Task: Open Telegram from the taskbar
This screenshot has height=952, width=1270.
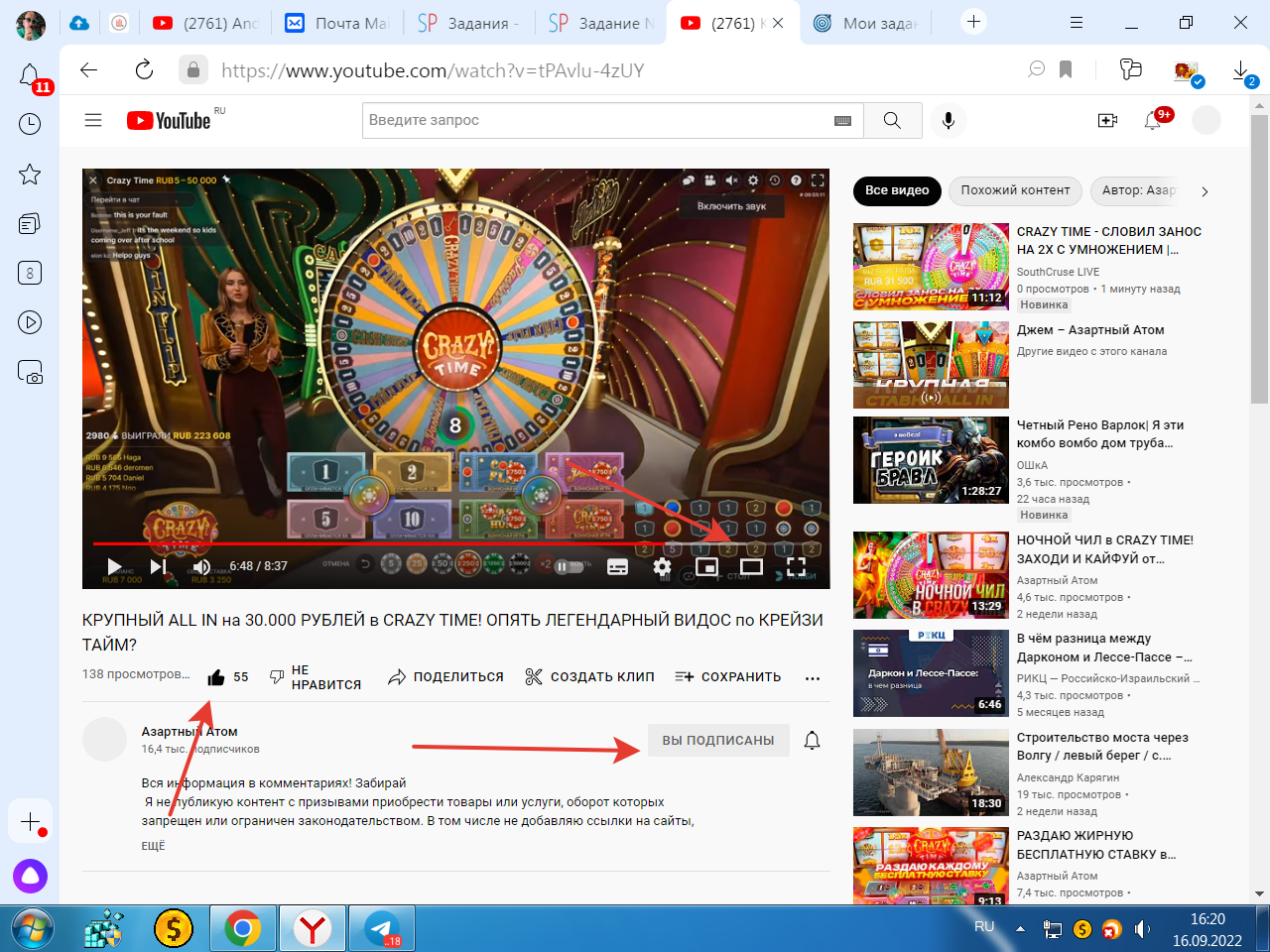Action: (382, 929)
